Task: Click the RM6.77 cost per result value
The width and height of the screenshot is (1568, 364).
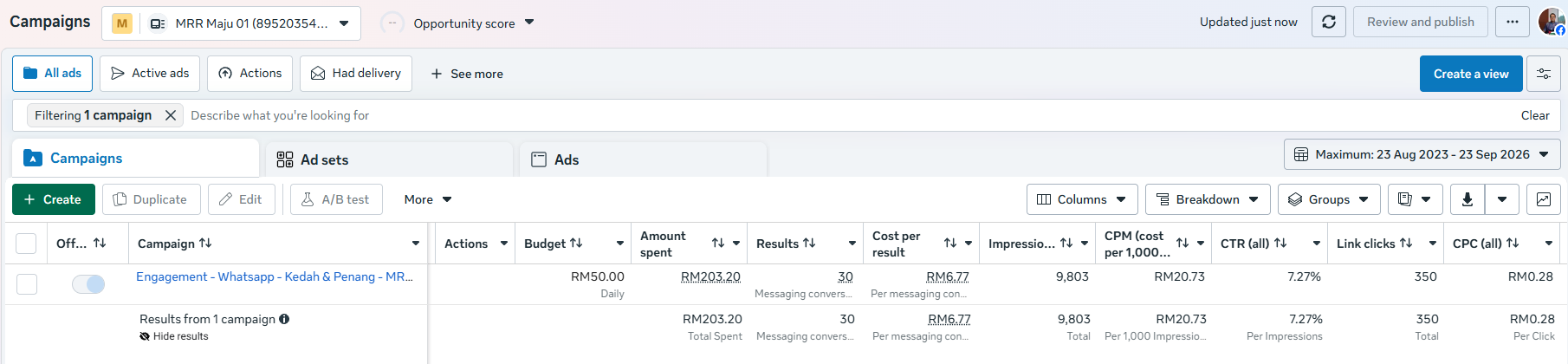Action: (948, 276)
